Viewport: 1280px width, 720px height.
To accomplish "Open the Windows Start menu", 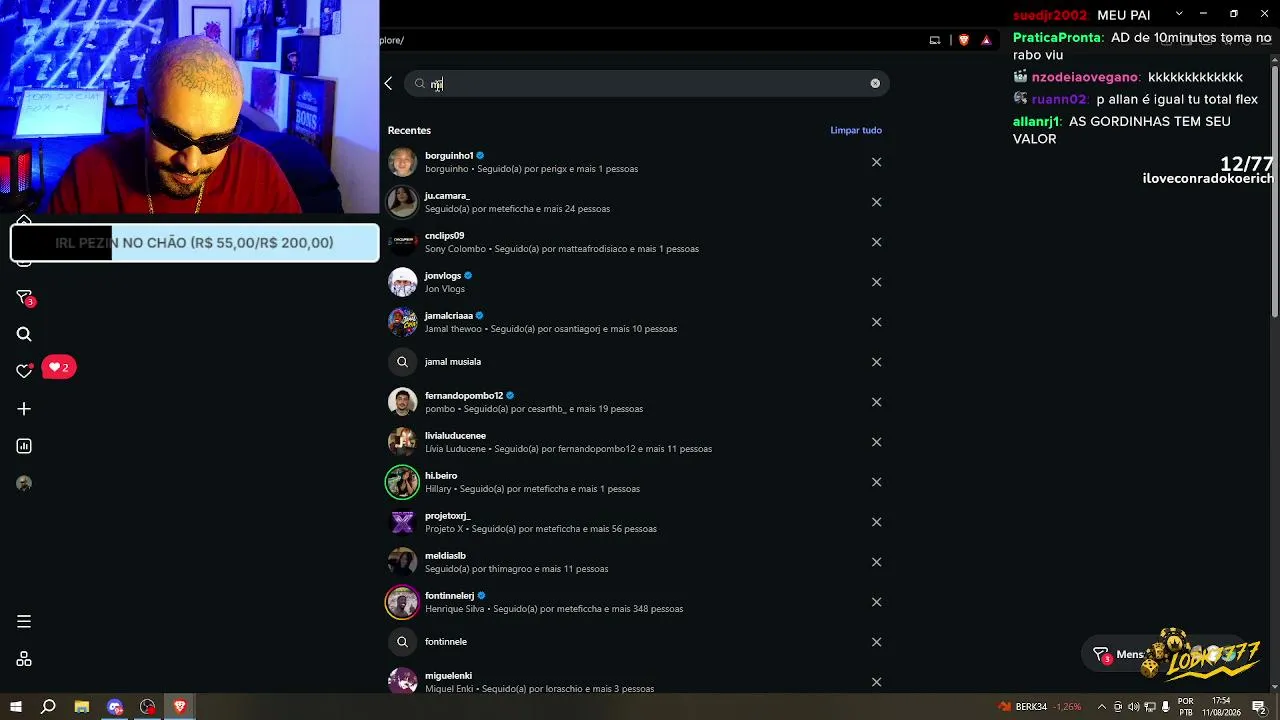I will [x=15, y=707].
